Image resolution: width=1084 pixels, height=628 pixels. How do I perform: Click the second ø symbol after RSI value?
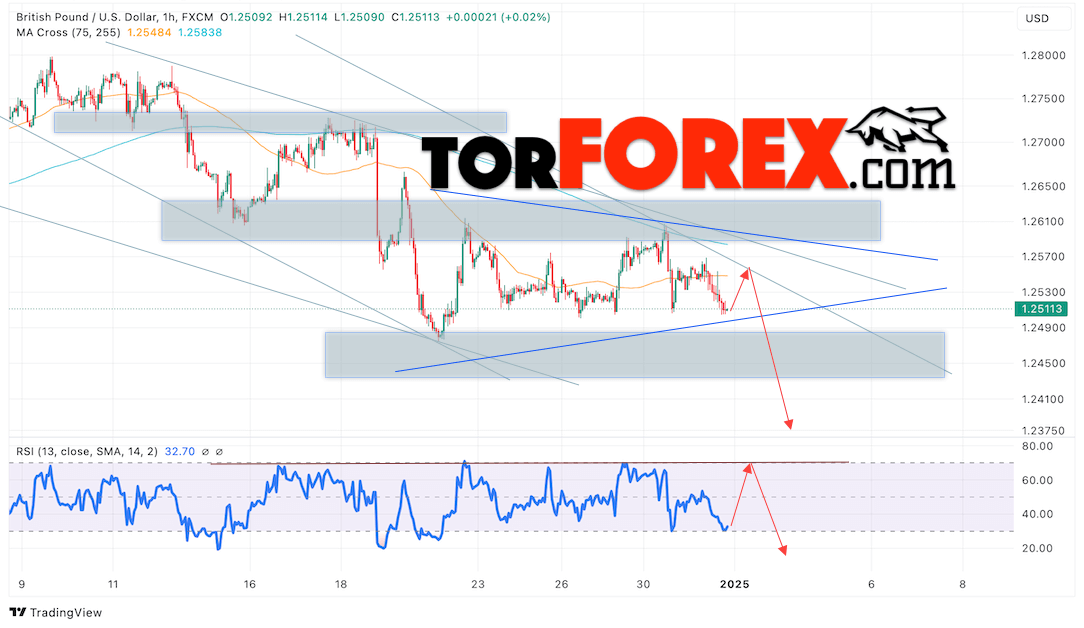point(219,452)
